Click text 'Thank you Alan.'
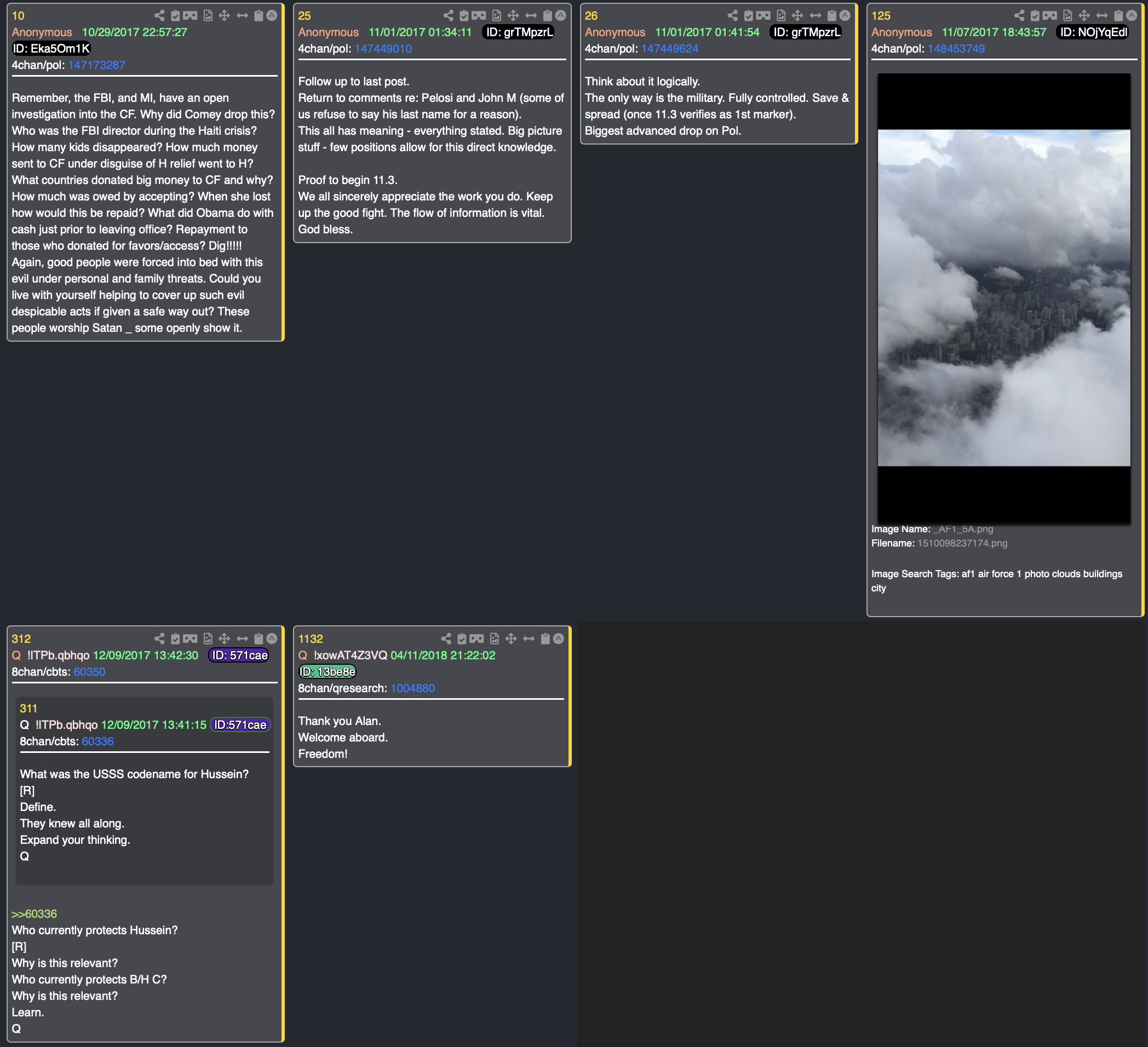This screenshot has height=1047, width=1148. pyautogui.click(x=340, y=721)
